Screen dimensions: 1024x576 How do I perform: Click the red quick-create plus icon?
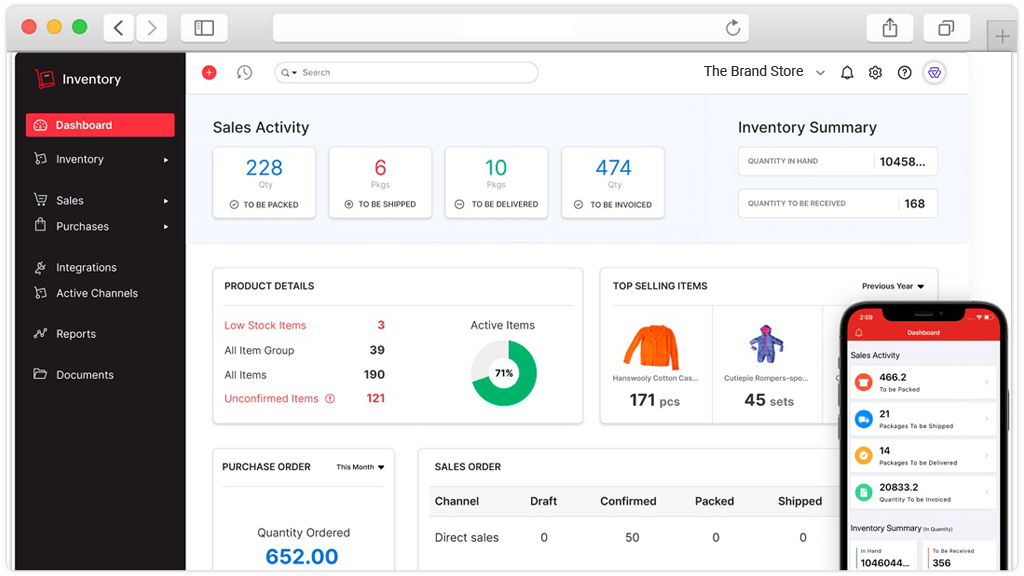(209, 72)
